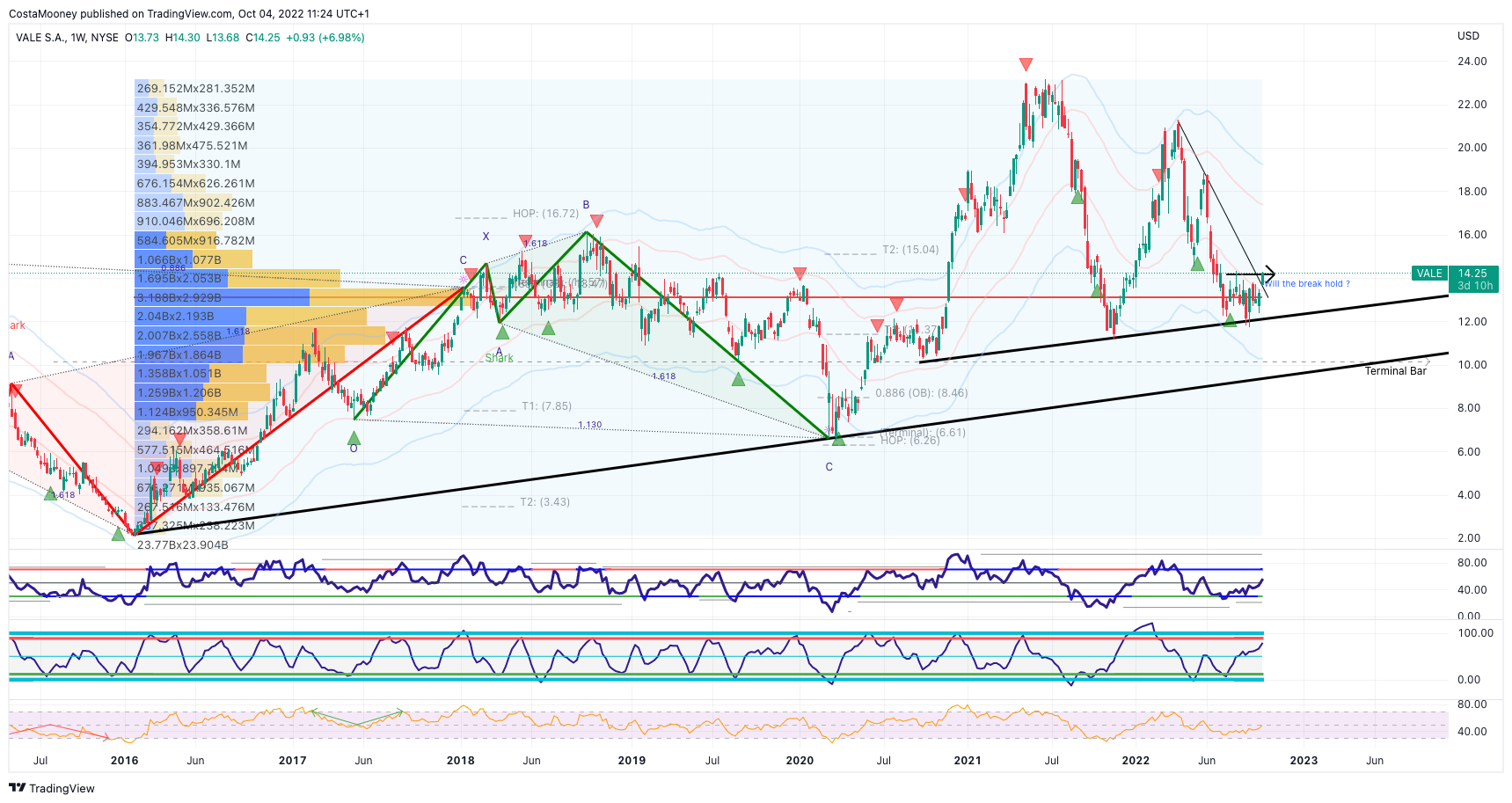Click the green triangle above the lower C label
1512x803 pixels.
838,439
